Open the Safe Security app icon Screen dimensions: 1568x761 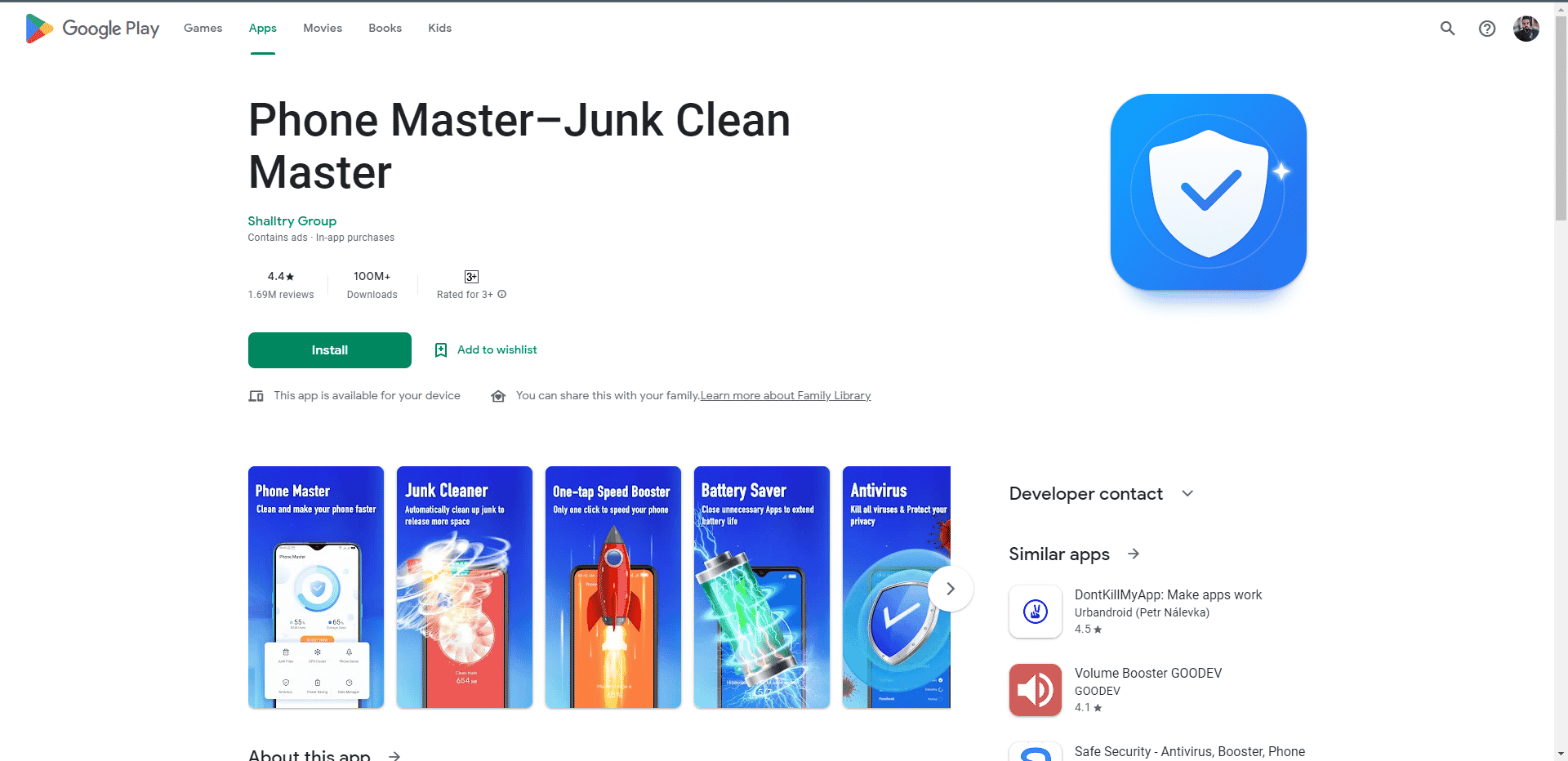[1036, 752]
